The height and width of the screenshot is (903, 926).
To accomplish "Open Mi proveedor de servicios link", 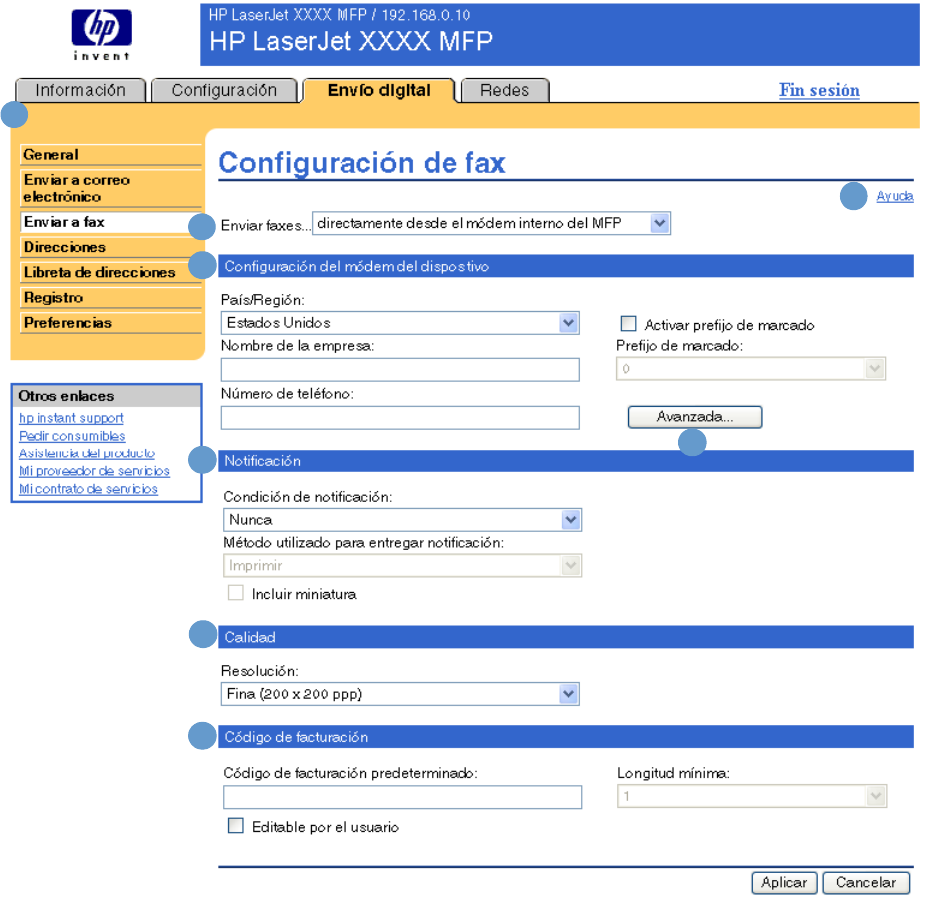I will [94, 471].
